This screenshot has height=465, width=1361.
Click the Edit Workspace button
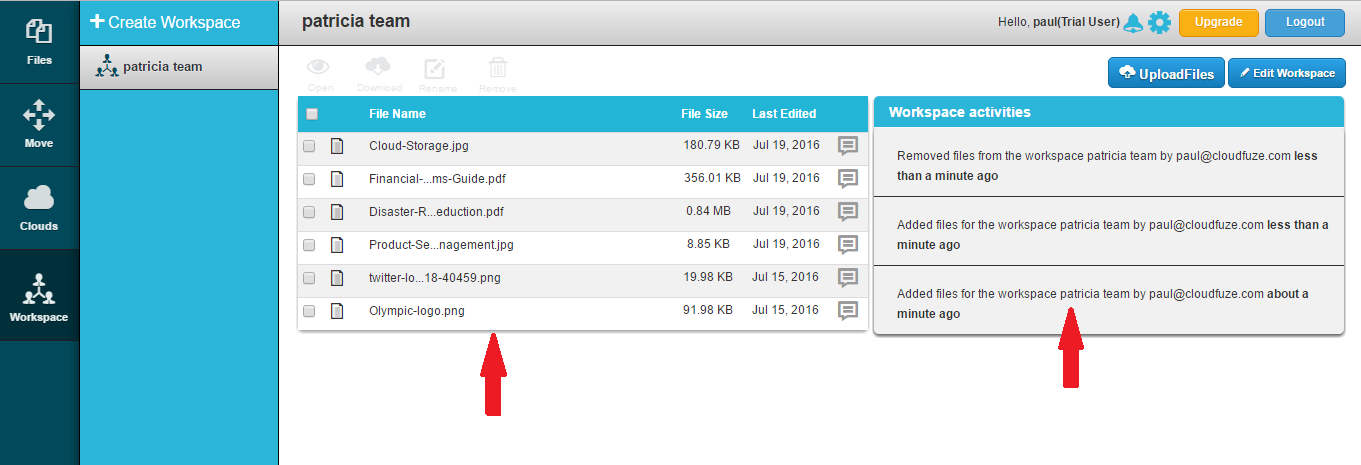[1286, 73]
